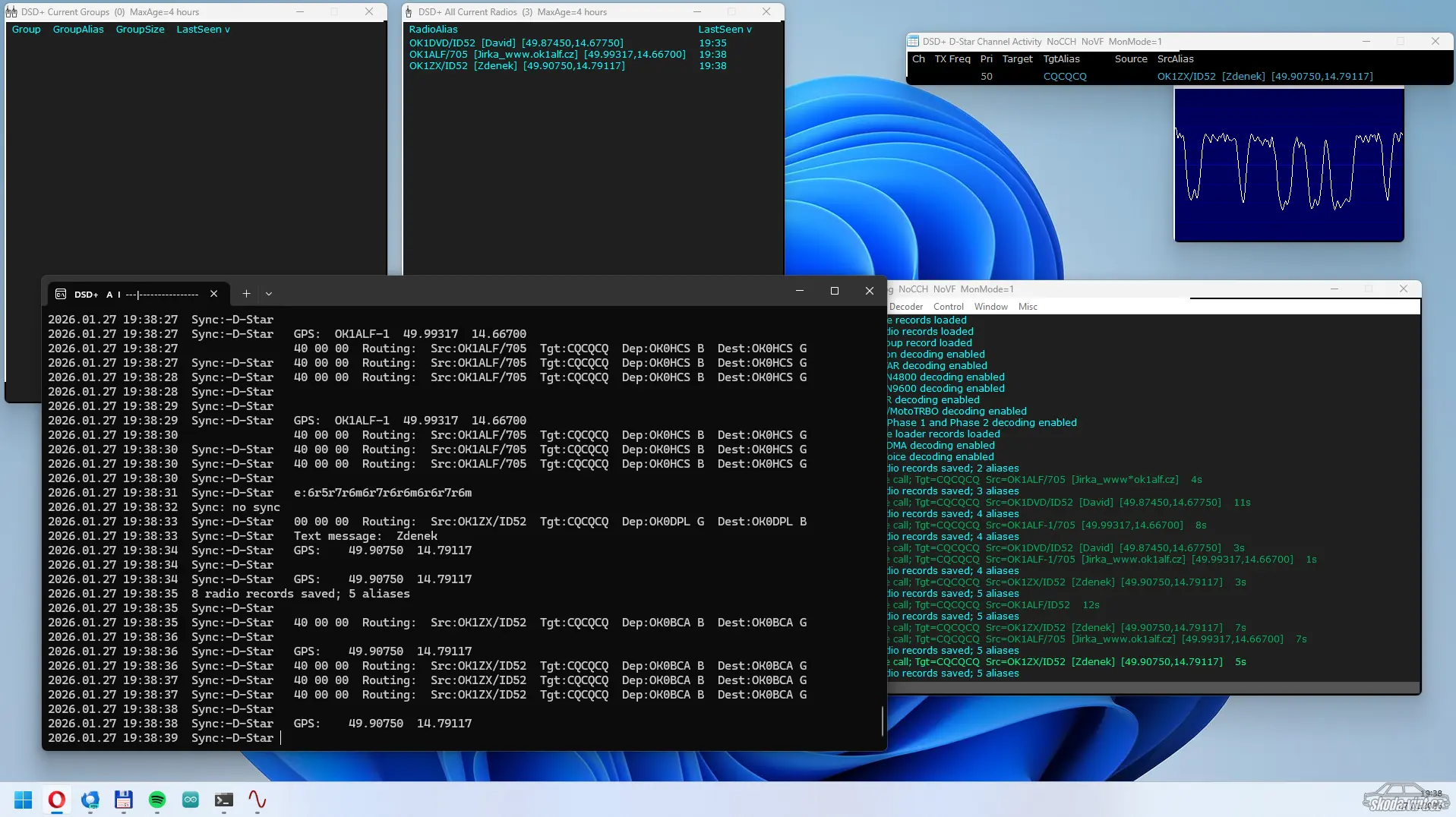Click the GroupAlias column header

point(78,30)
